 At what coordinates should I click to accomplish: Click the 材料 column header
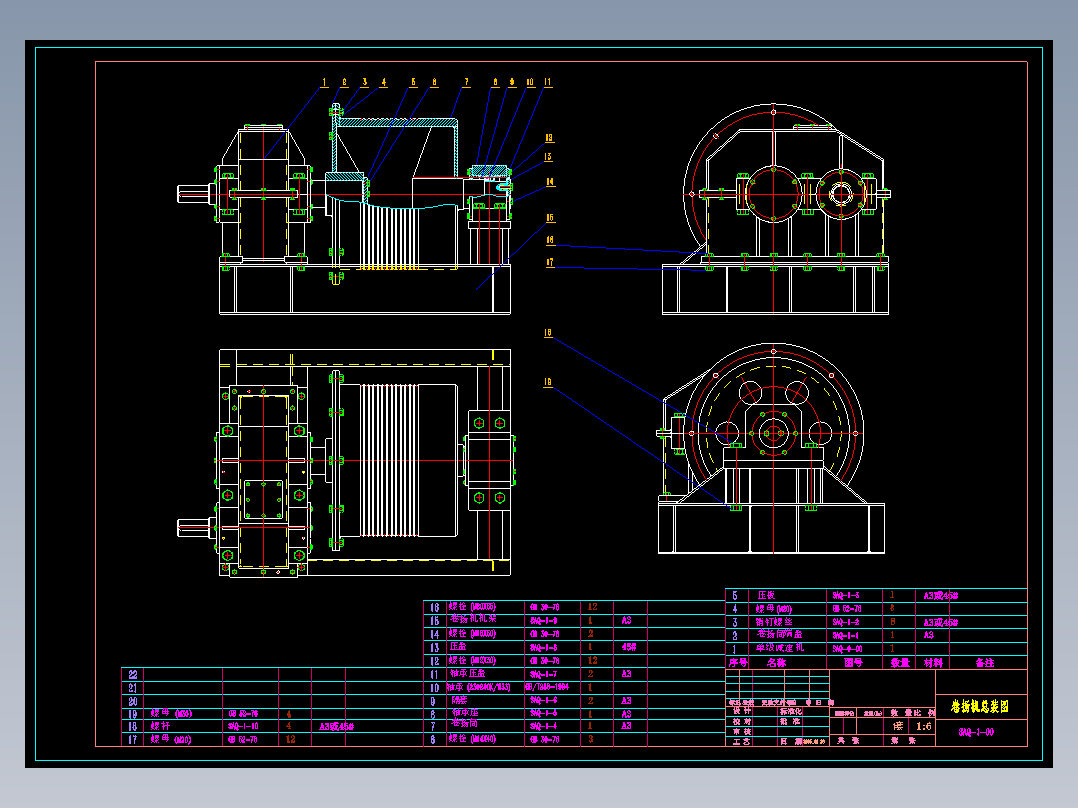point(934,663)
